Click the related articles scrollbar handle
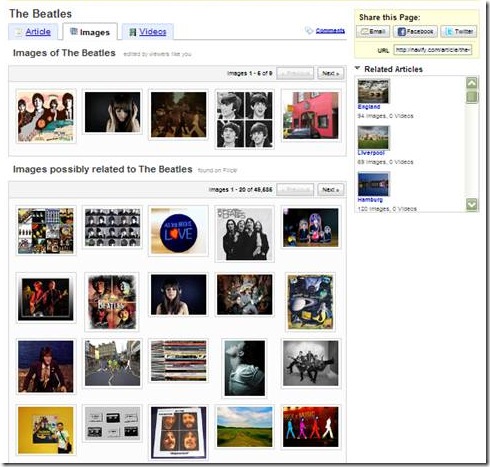This screenshot has height=467, width=490. tap(472, 97)
